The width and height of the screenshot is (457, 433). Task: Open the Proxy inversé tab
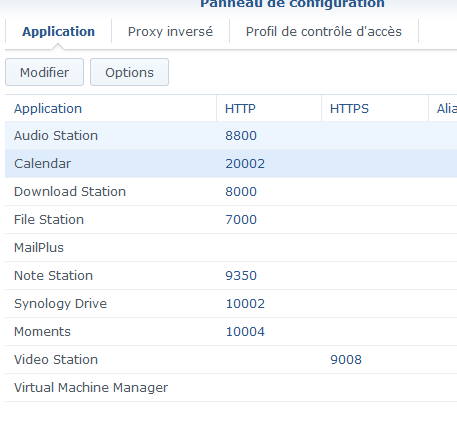(x=170, y=31)
